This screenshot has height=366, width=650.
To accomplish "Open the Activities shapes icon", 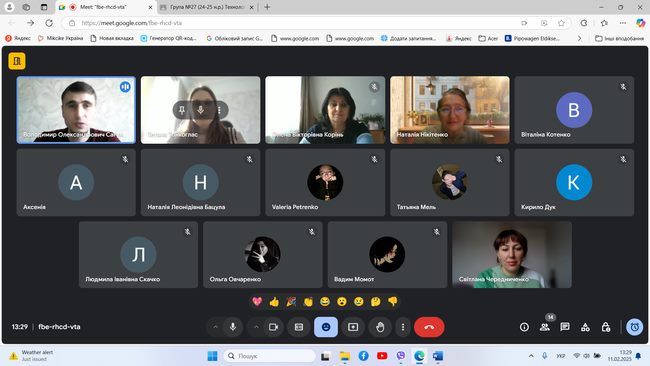I will [585, 327].
